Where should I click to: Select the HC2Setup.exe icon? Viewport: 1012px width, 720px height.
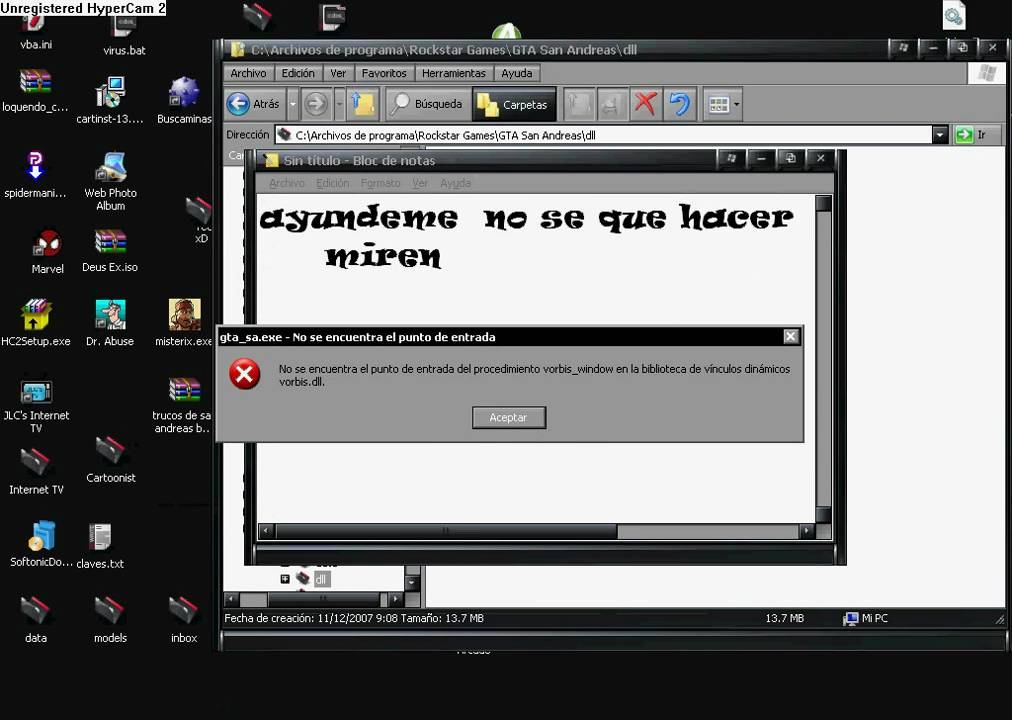(35, 323)
